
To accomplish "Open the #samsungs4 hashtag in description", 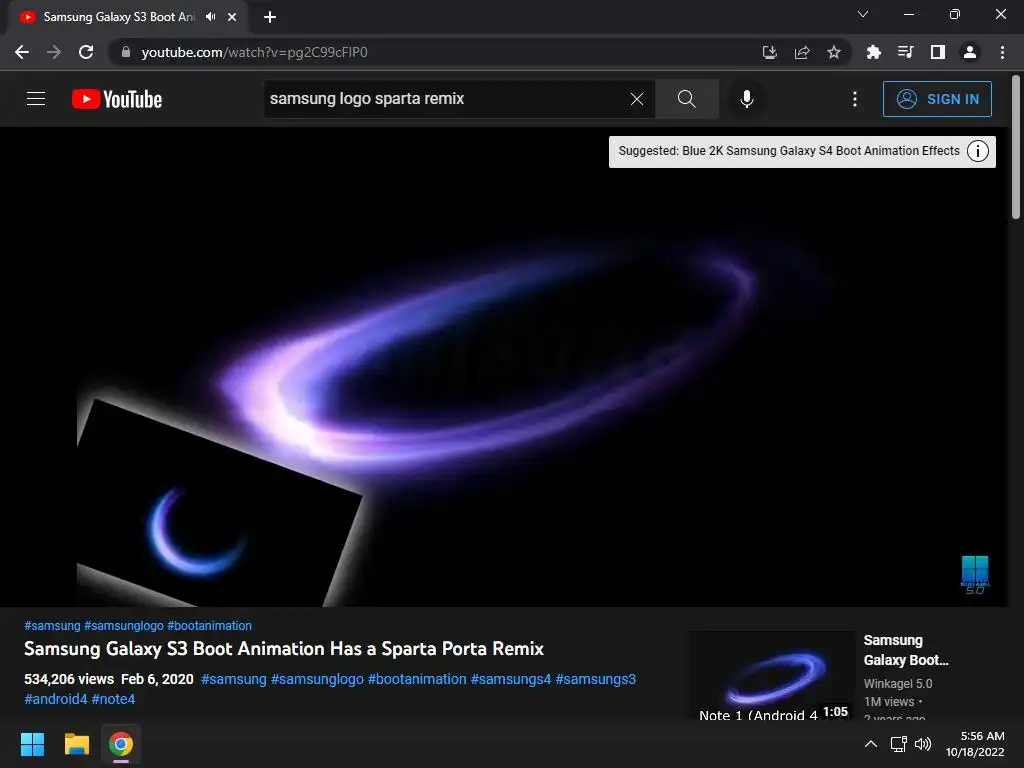I will (511, 679).
